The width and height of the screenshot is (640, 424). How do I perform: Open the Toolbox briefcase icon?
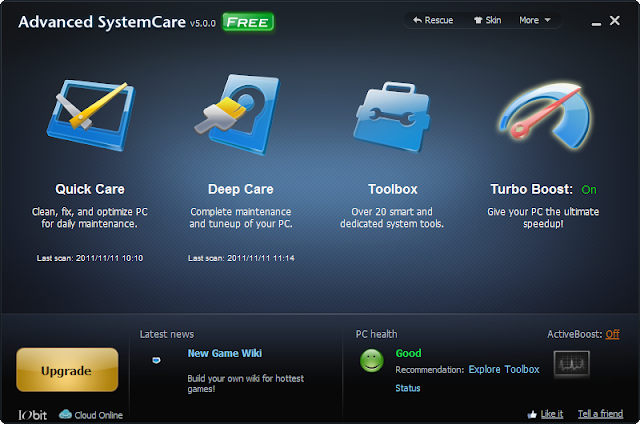392,117
